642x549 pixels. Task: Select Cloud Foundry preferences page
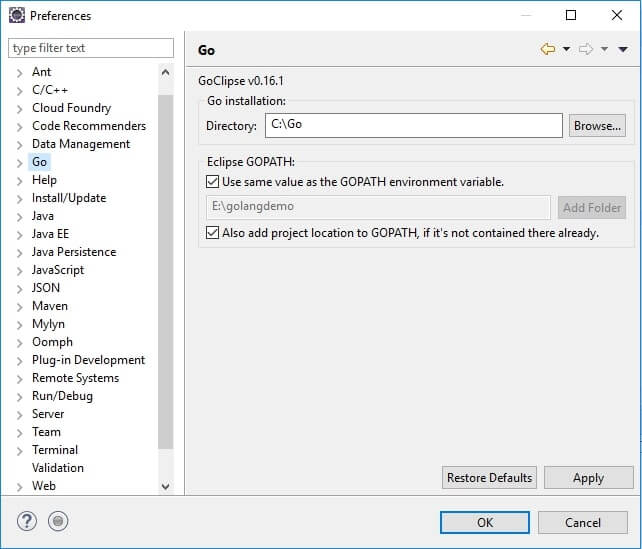pos(71,108)
